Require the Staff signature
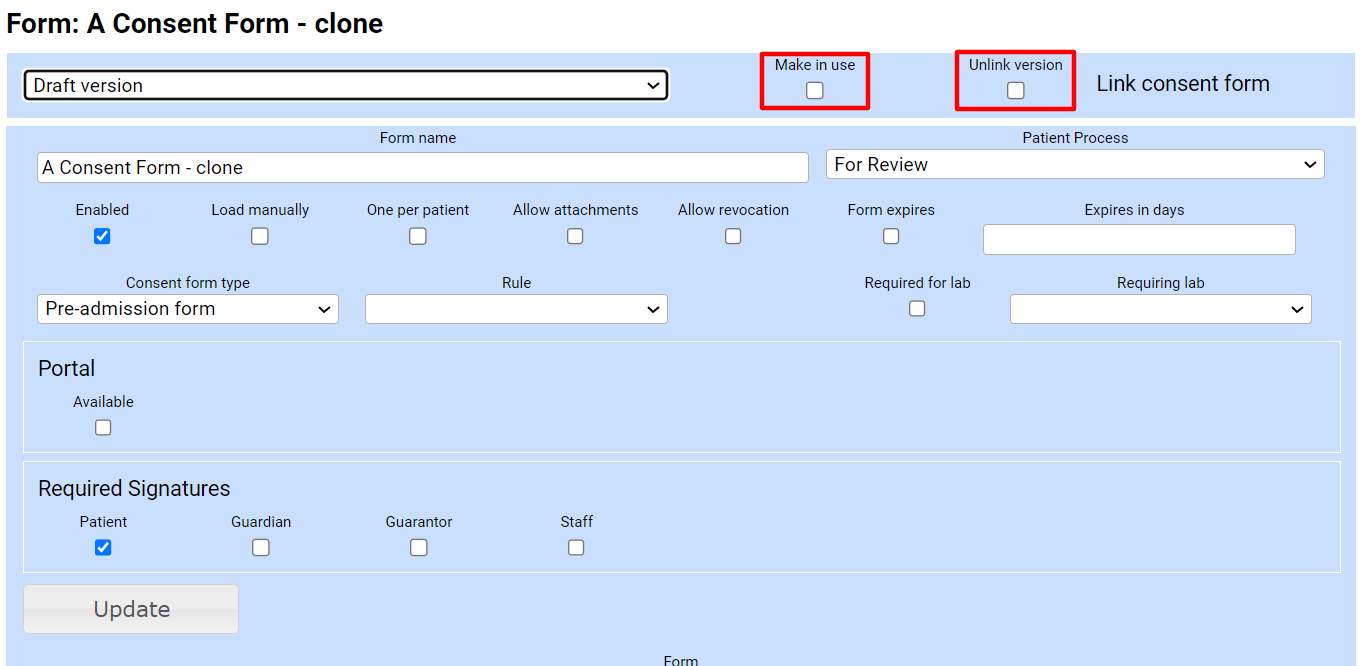 point(575,547)
